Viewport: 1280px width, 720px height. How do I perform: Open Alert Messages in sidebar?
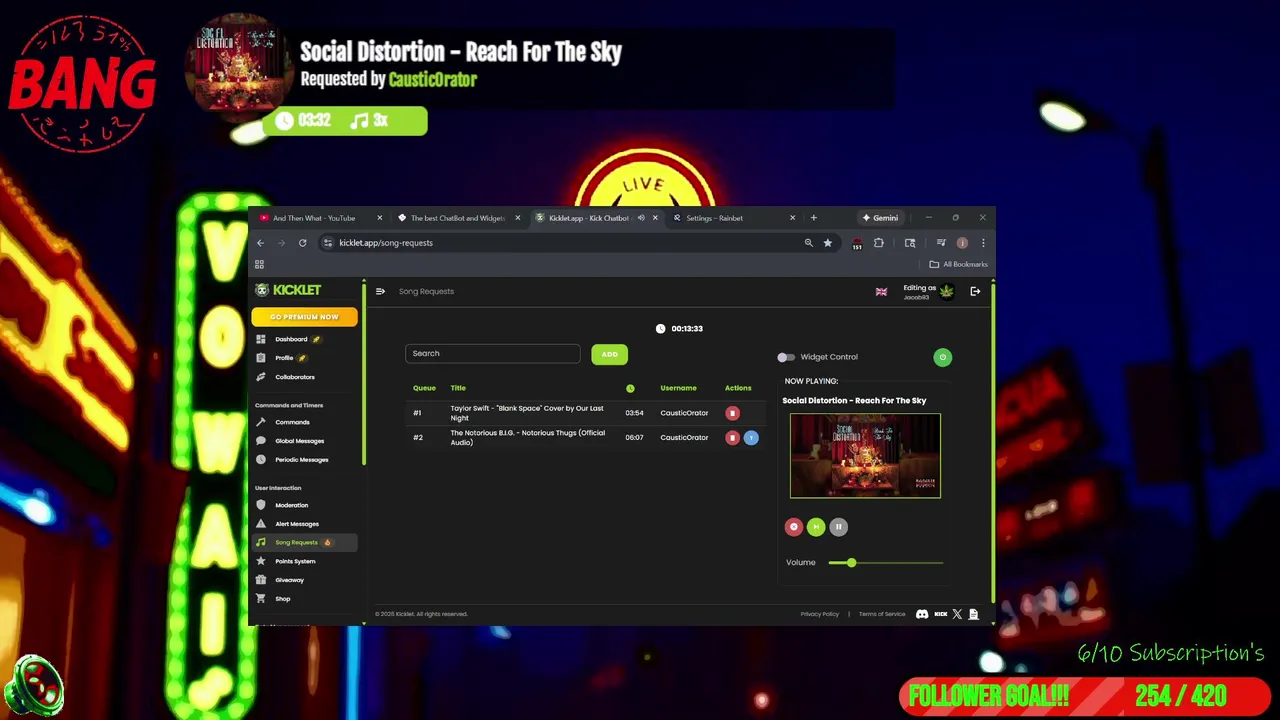click(296, 524)
